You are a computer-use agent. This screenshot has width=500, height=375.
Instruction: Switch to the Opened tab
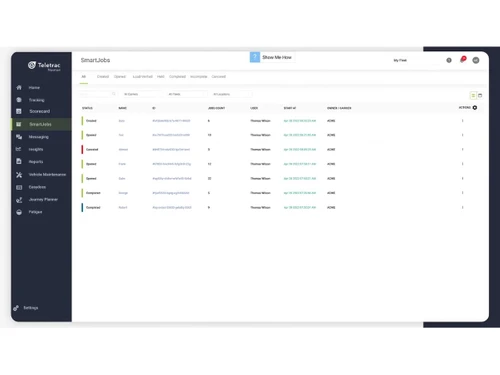pyautogui.click(x=120, y=77)
